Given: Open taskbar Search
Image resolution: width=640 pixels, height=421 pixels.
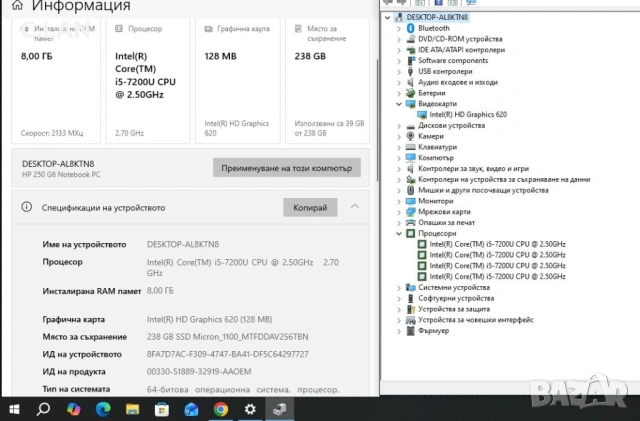Looking at the screenshot, I should coord(43,409).
